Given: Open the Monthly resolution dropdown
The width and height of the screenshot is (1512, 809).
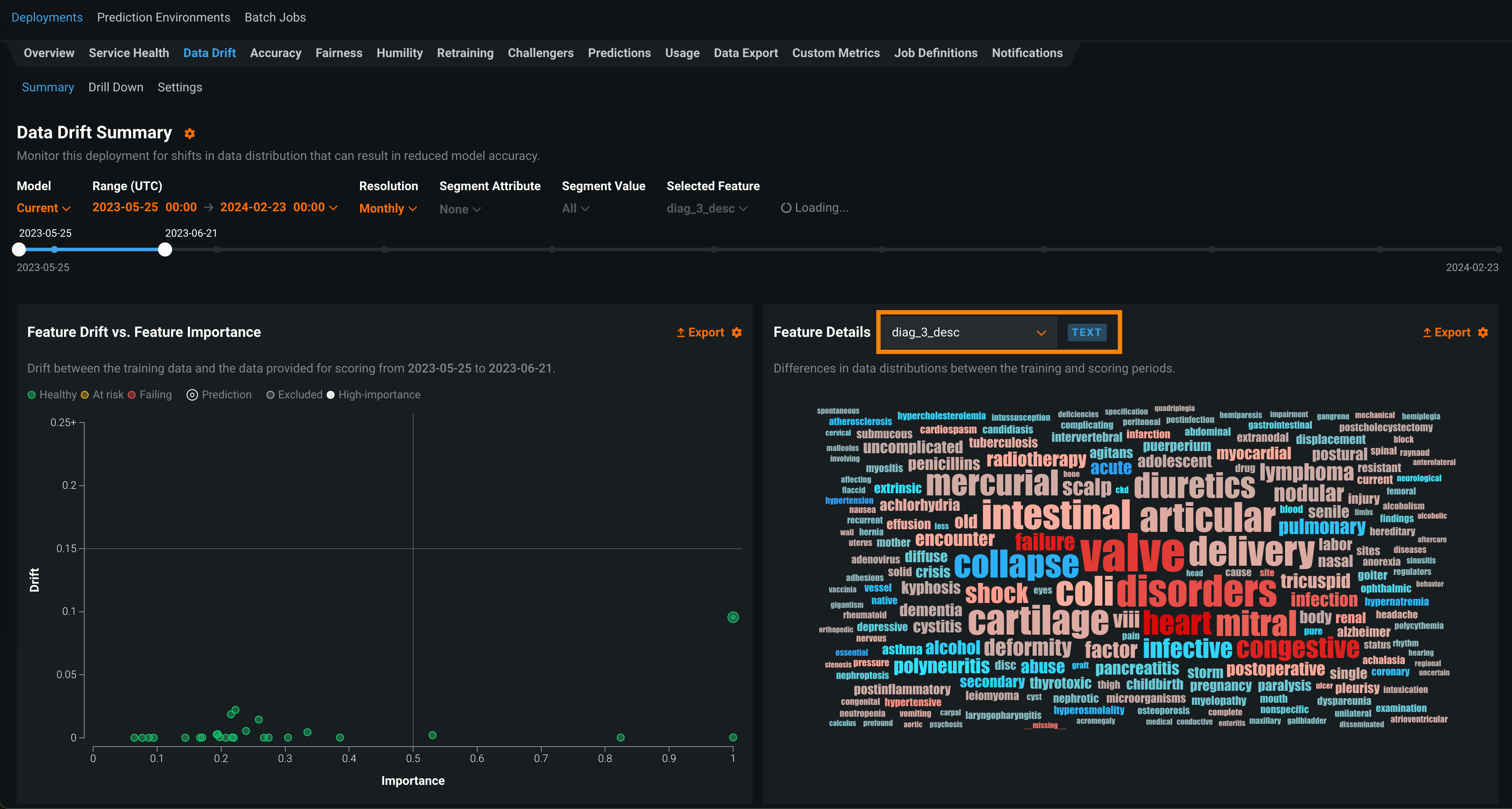Looking at the screenshot, I should tap(387, 209).
